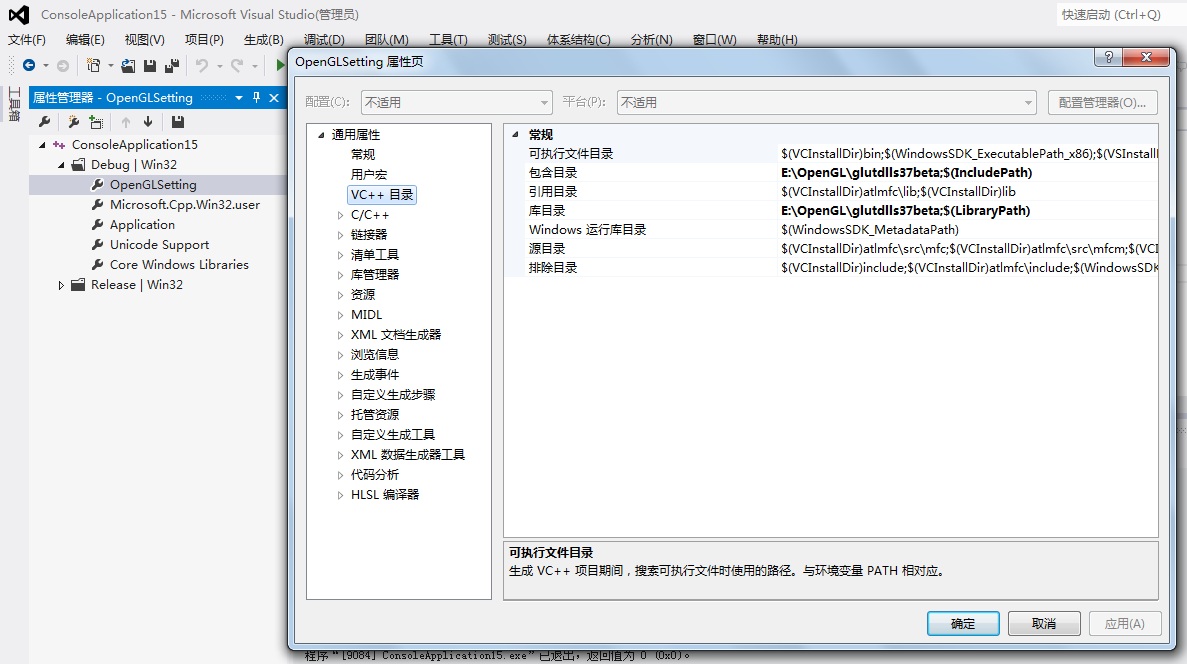Click the Redo arrow icon
Image resolution: width=1187 pixels, height=664 pixels.
point(237,66)
